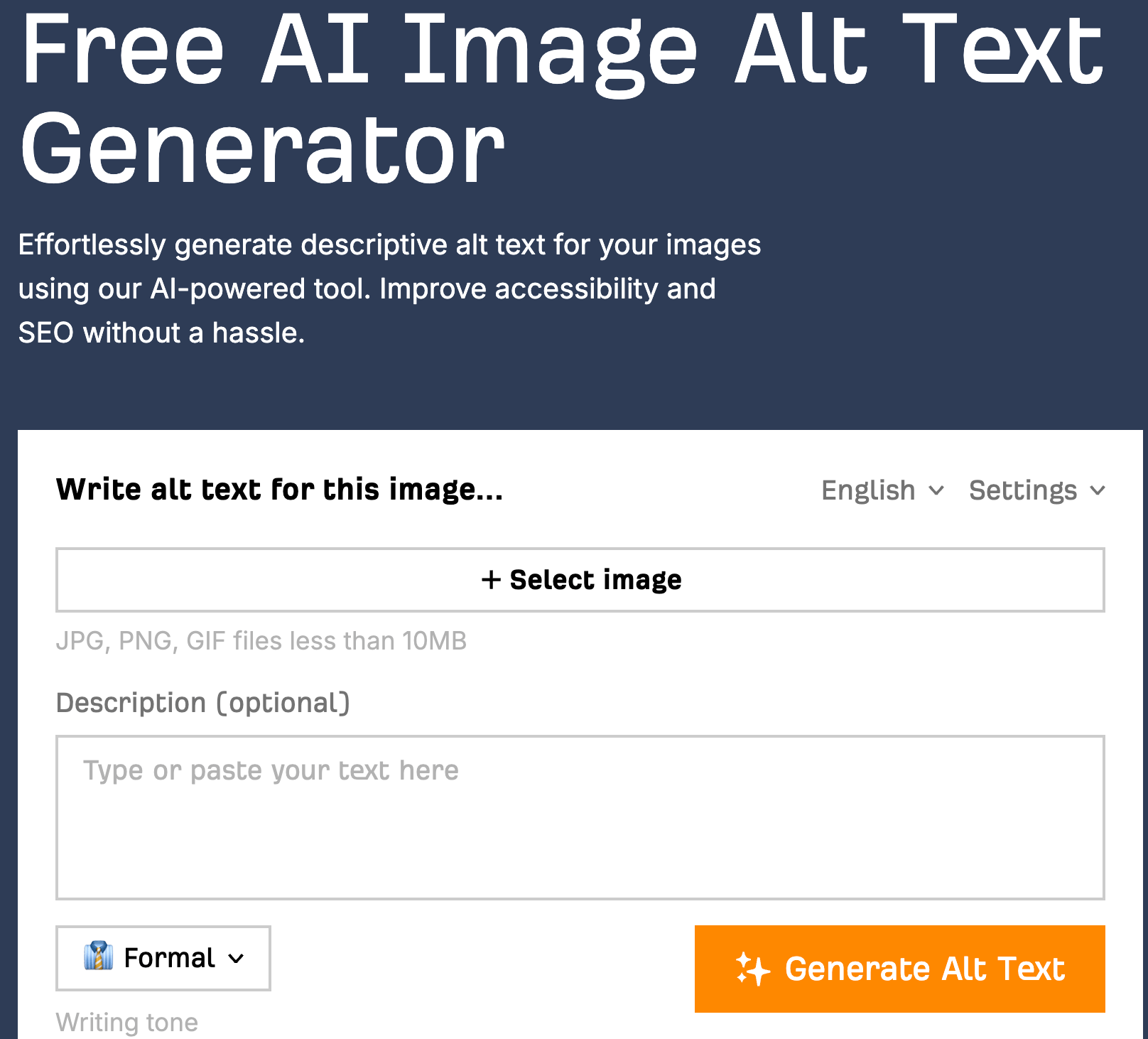Click the Description optional label
Image resolution: width=1148 pixels, height=1039 pixels.
click(x=204, y=703)
